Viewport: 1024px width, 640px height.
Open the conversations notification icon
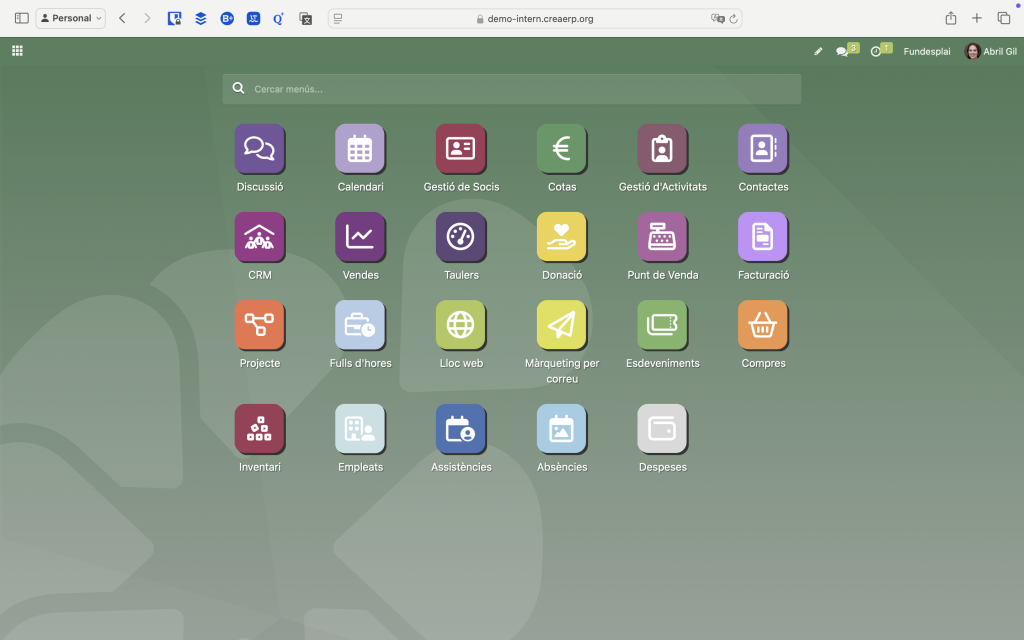pyautogui.click(x=843, y=51)
